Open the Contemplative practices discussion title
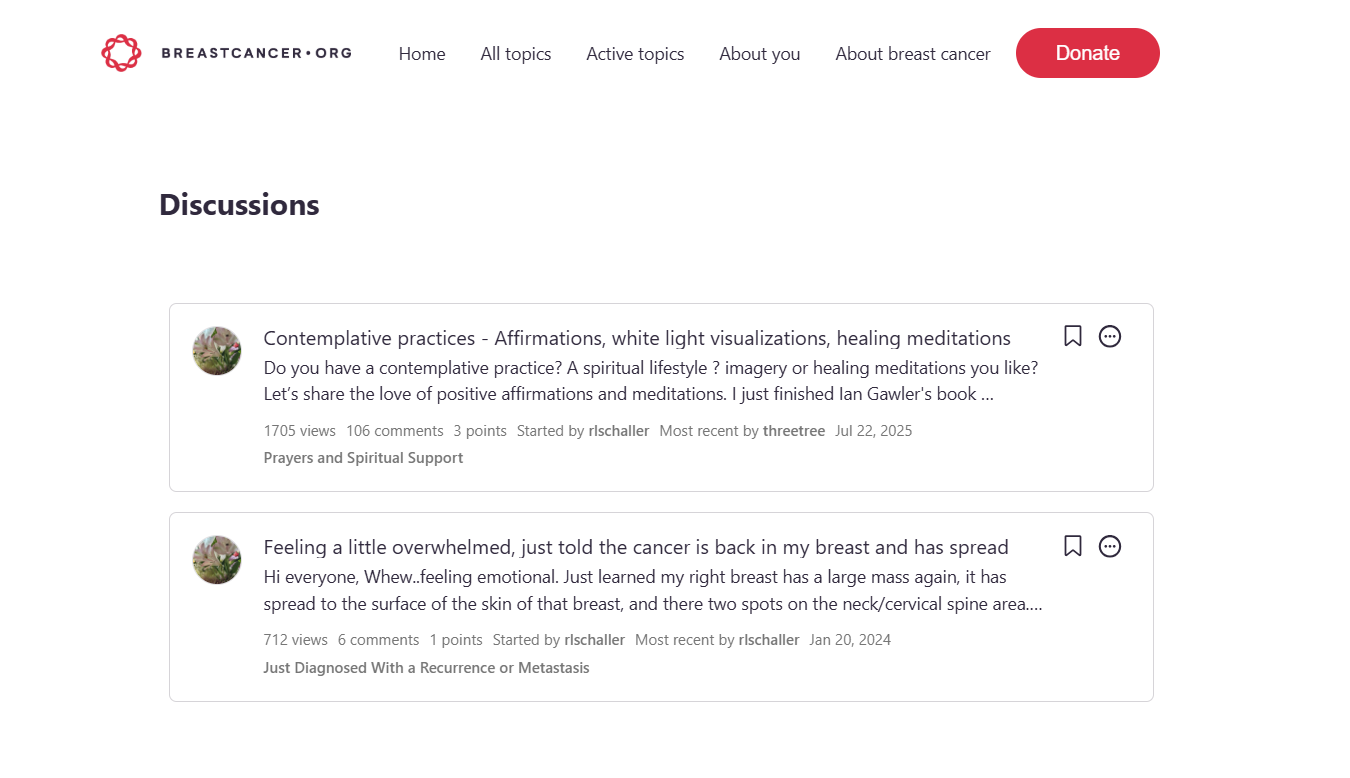Viewport: 1350px width, 778px height. (x=636, y=338)
